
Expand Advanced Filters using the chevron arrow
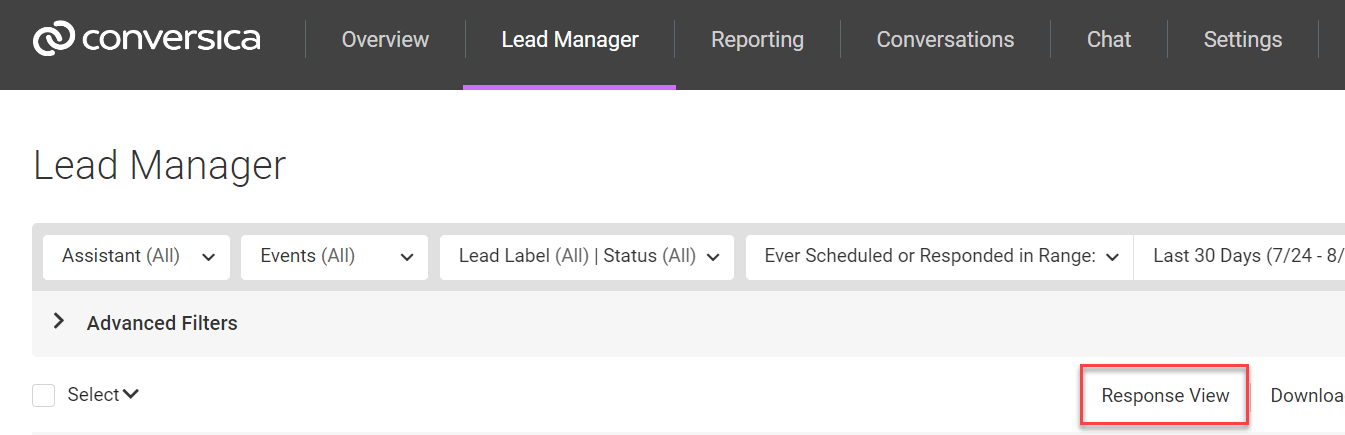(59, 322)
